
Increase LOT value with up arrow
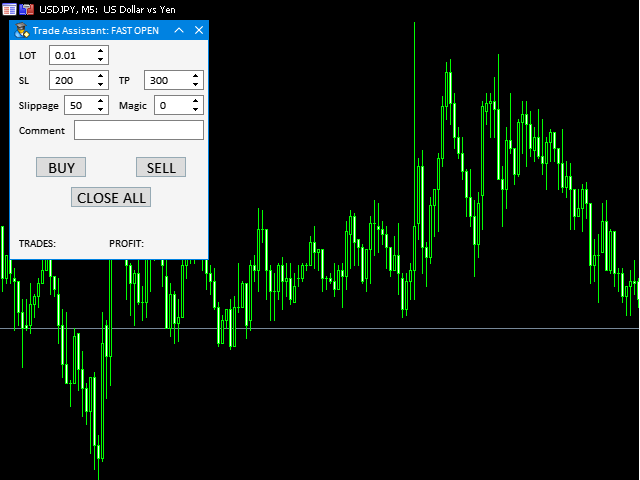click(x=100, y=51)
